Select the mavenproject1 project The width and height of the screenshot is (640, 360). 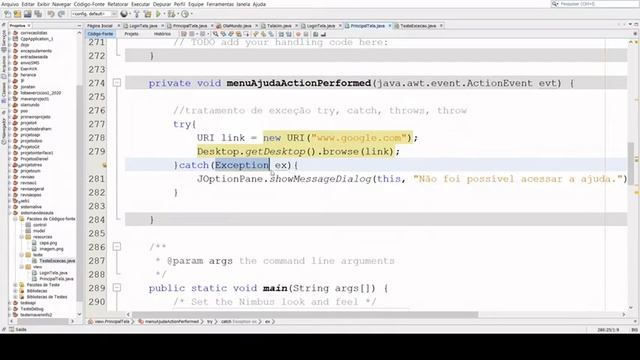point(35,99)
